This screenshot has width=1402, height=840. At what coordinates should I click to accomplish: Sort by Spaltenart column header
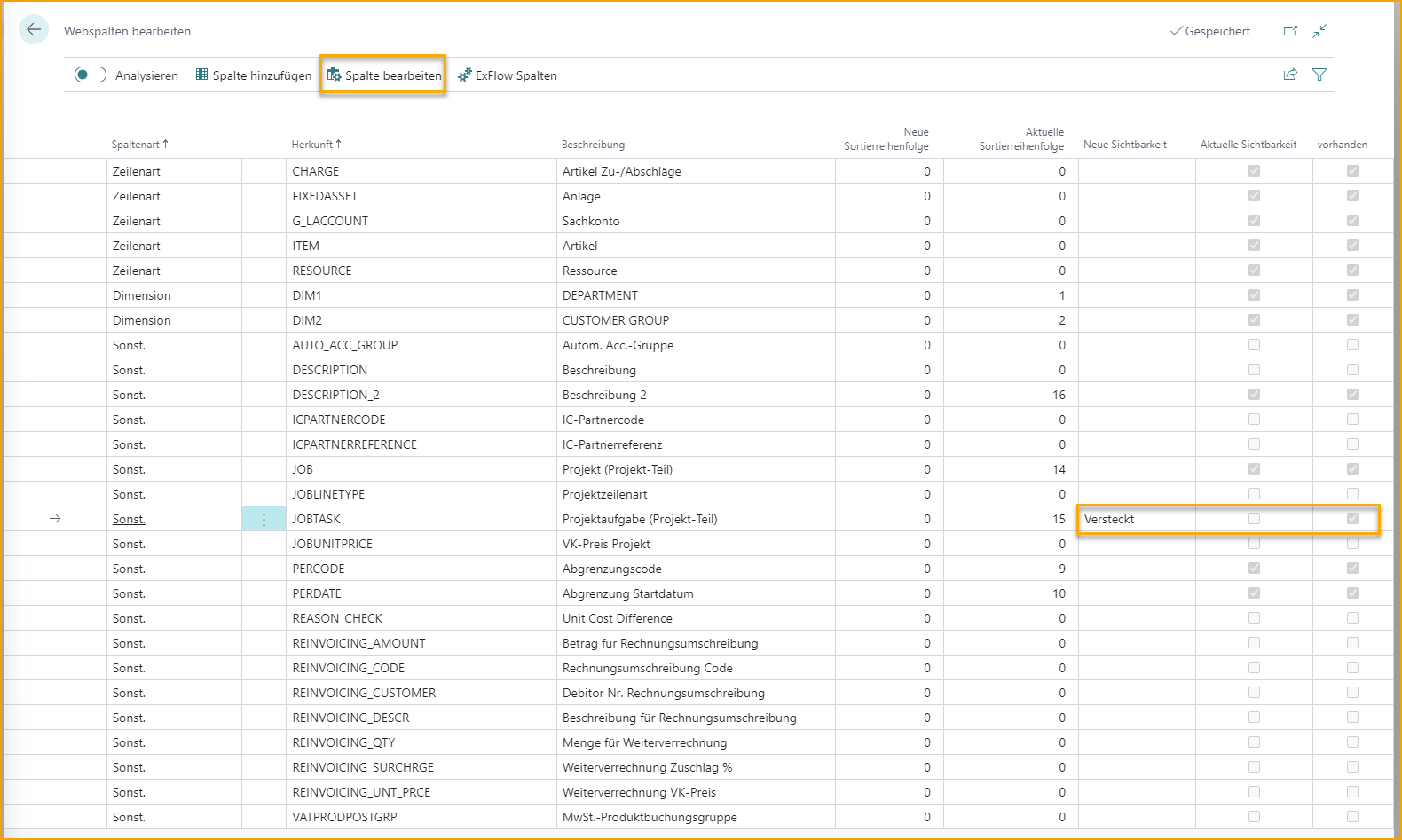139,145
